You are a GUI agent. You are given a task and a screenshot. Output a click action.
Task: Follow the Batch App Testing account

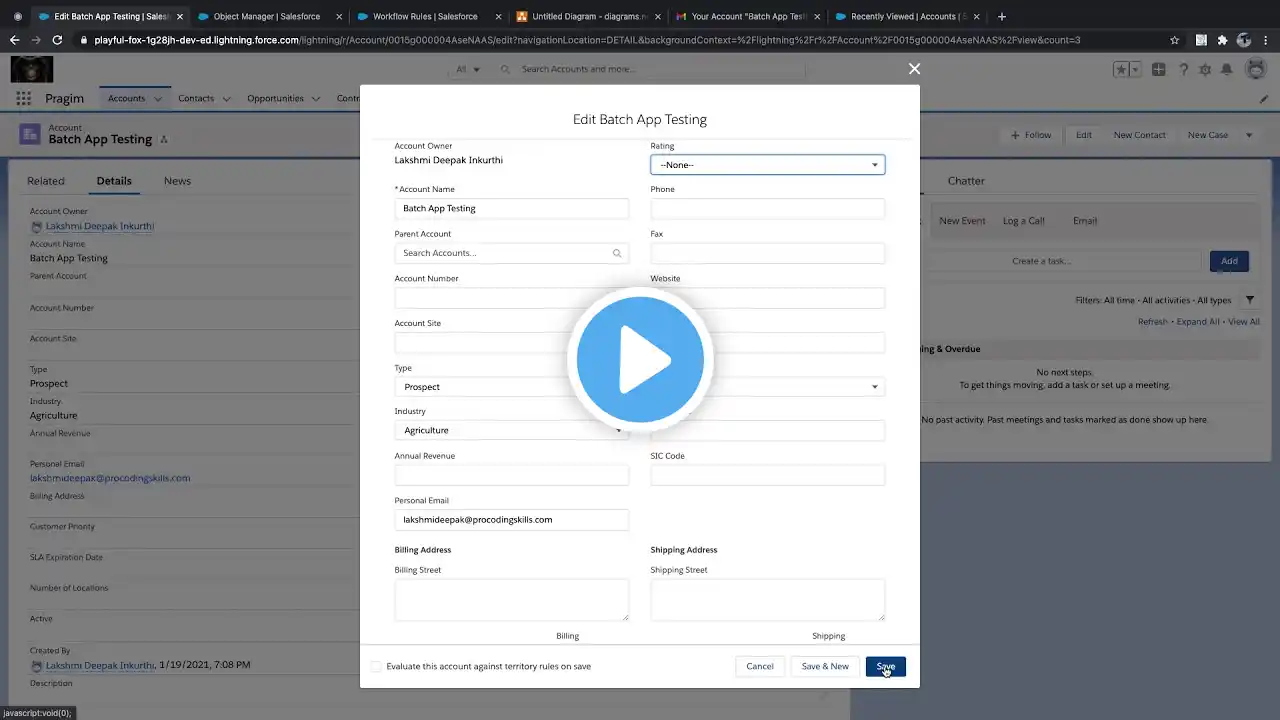click(x=1030, y=135)
